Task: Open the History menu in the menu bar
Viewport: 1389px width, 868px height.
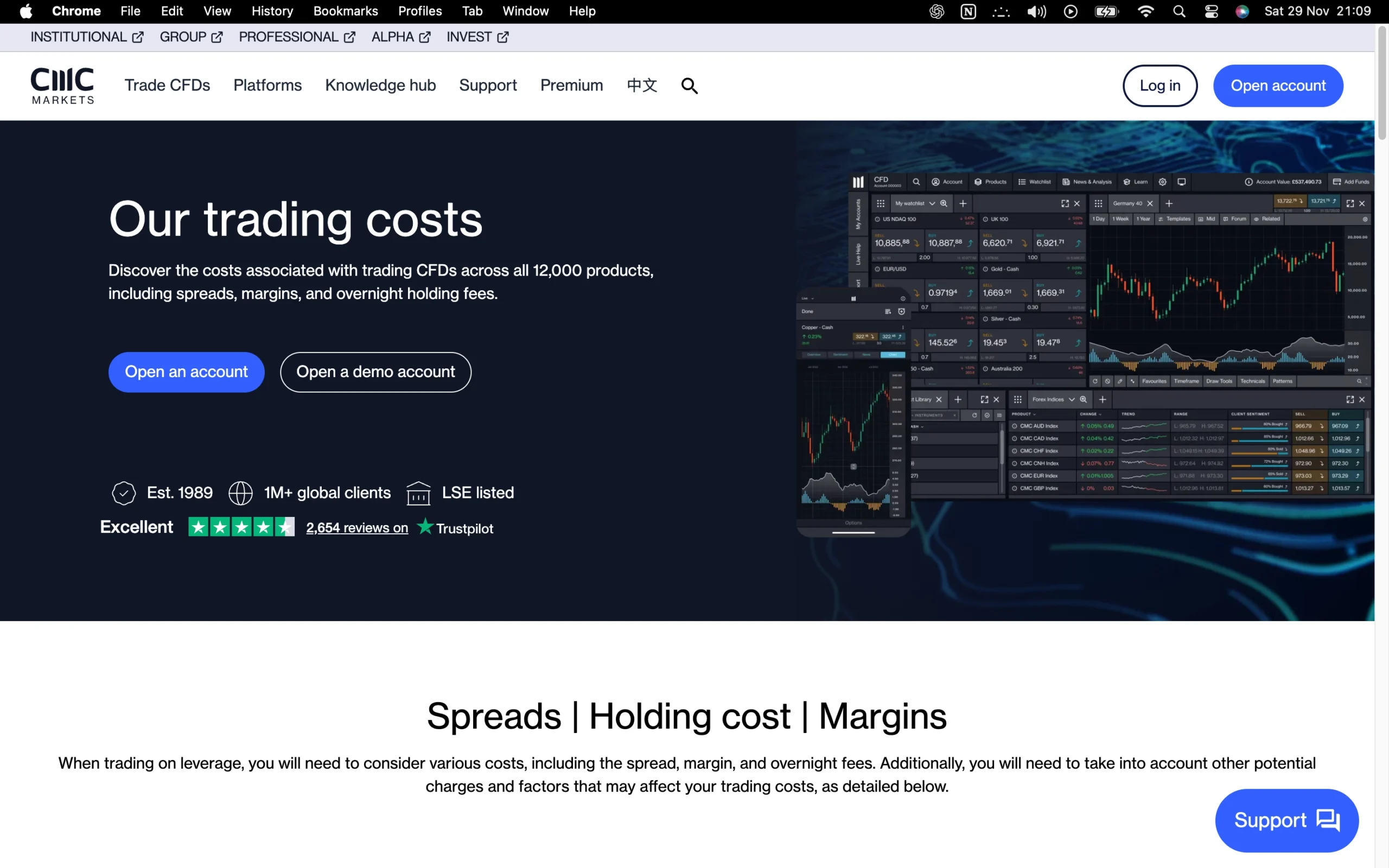Action: 271,11
